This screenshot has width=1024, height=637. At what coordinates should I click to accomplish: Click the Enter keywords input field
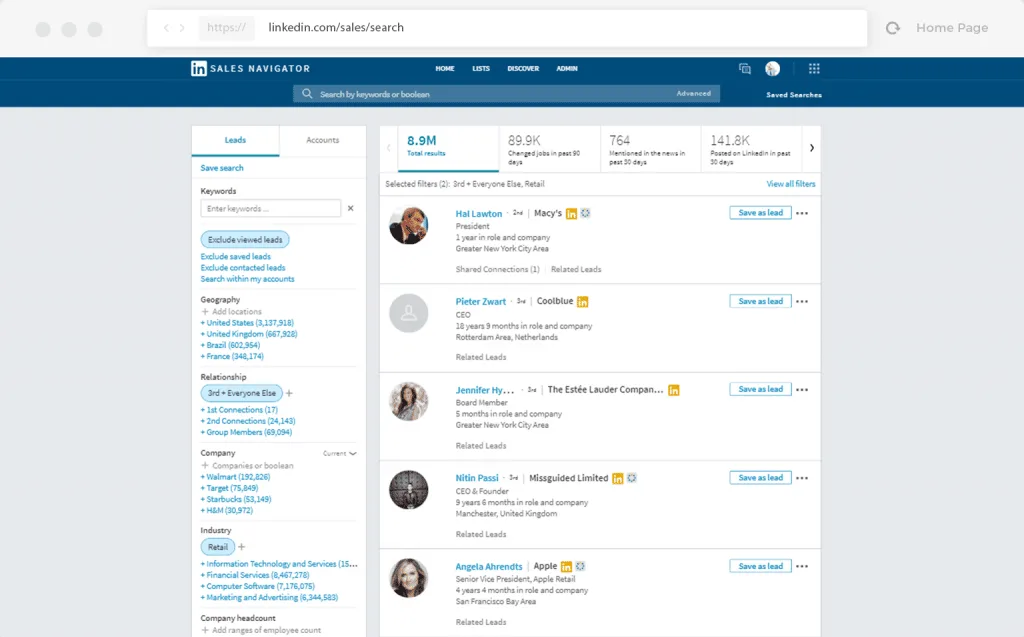coord(270,208)
